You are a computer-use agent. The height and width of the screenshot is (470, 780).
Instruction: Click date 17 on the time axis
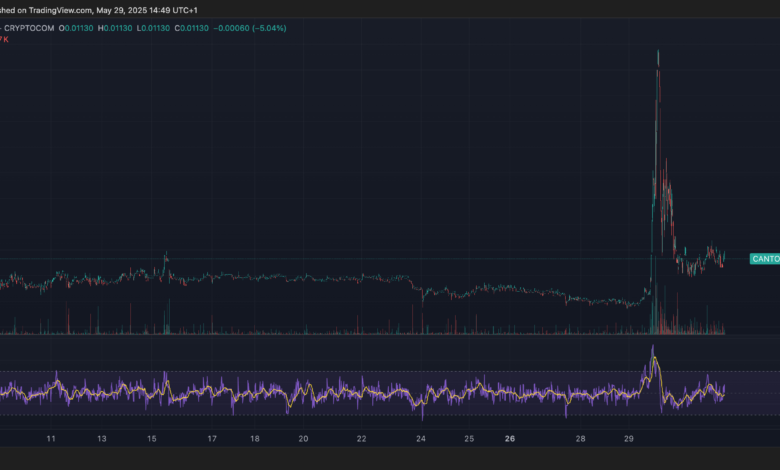point(211,439)
